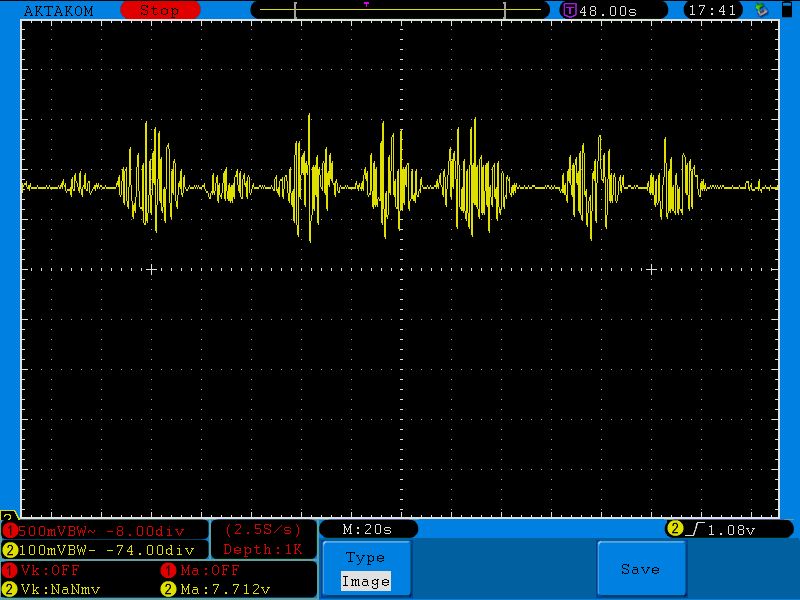Click the Ma:OFF channel 1 readout
This screenshot has width=800, height=600.
(x=210, y=570)
